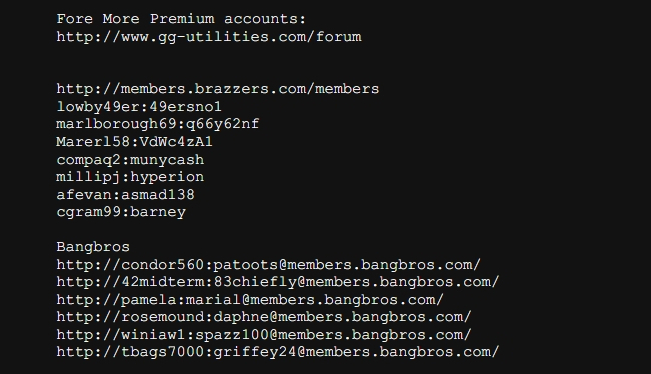Open the gg-utilities.com forum link

(x=209, y=37)
